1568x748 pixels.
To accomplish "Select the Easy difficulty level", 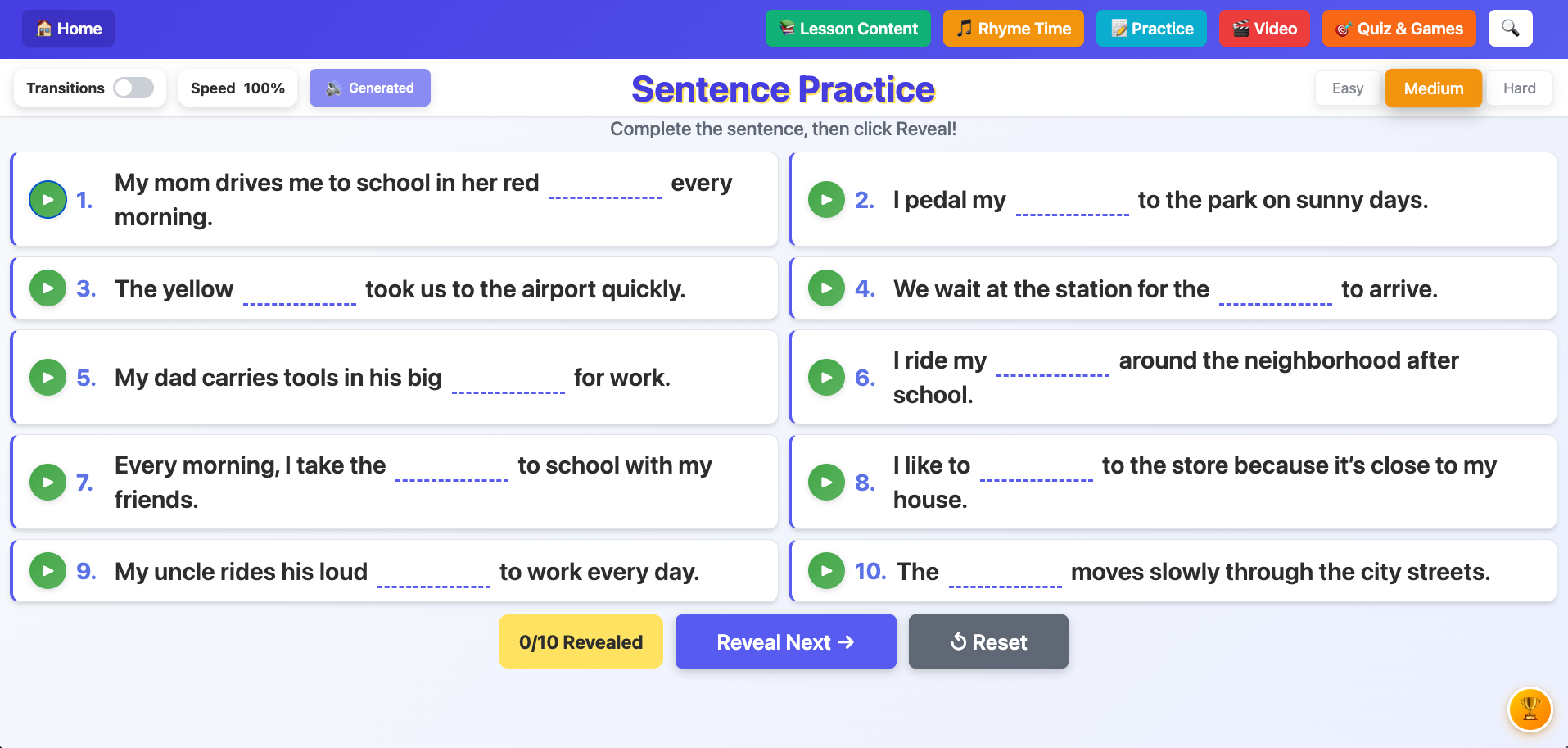I will point(1347,88).
